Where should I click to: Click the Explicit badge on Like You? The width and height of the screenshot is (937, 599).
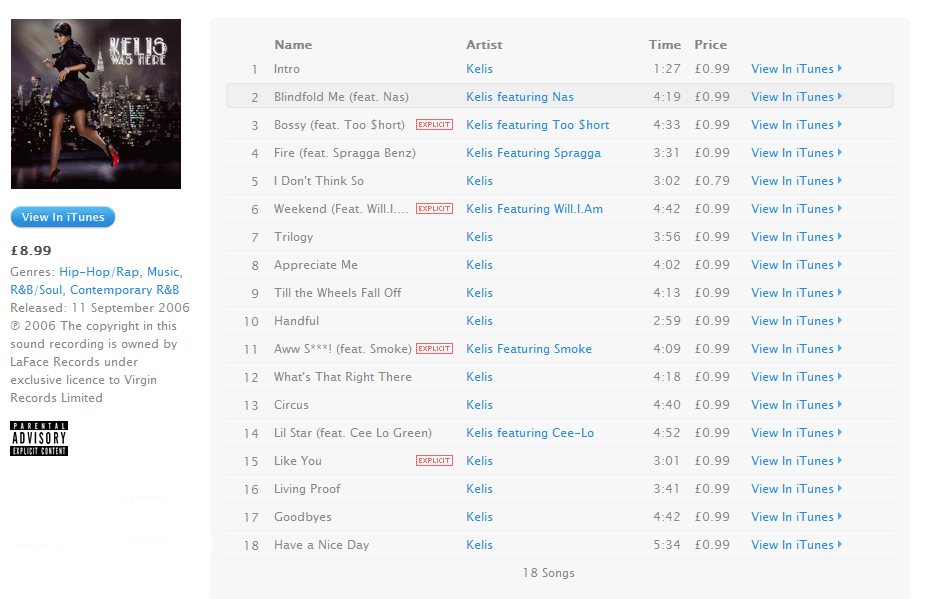tap(434, 460)
